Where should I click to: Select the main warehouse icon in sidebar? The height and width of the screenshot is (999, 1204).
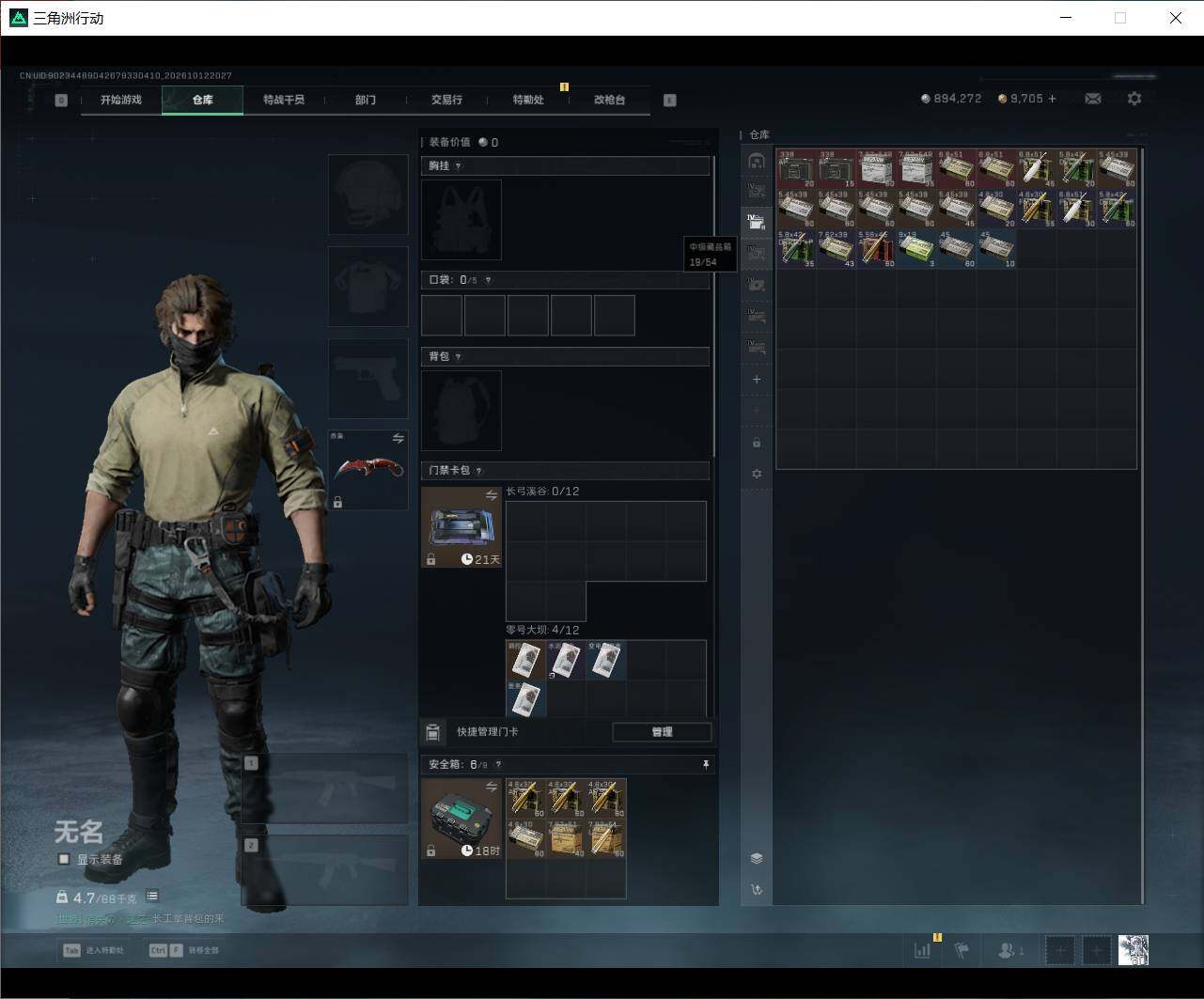pyautogui.click(x=757, y=162)
